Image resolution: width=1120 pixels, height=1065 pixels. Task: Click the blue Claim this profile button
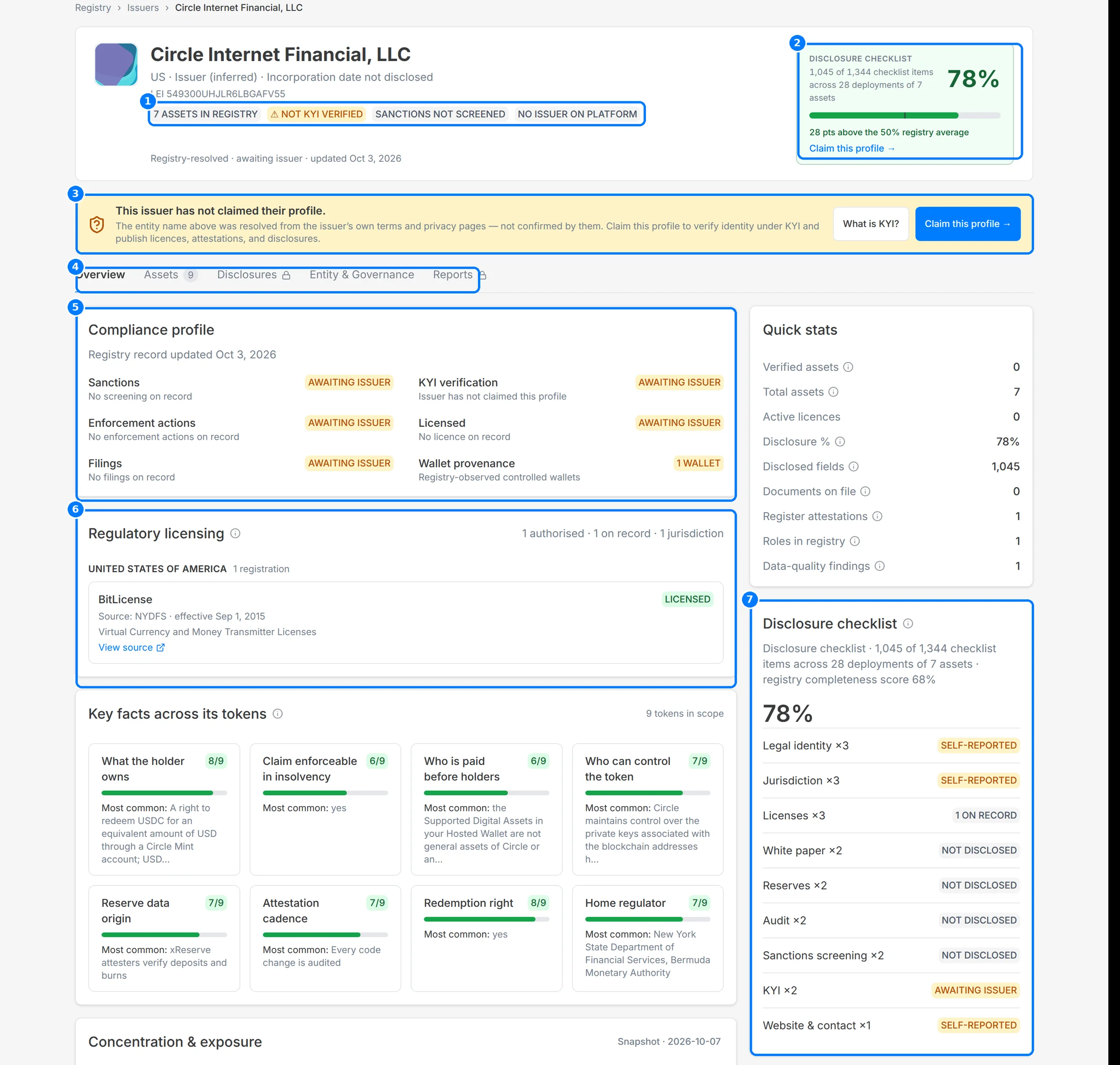coord(967,223)
